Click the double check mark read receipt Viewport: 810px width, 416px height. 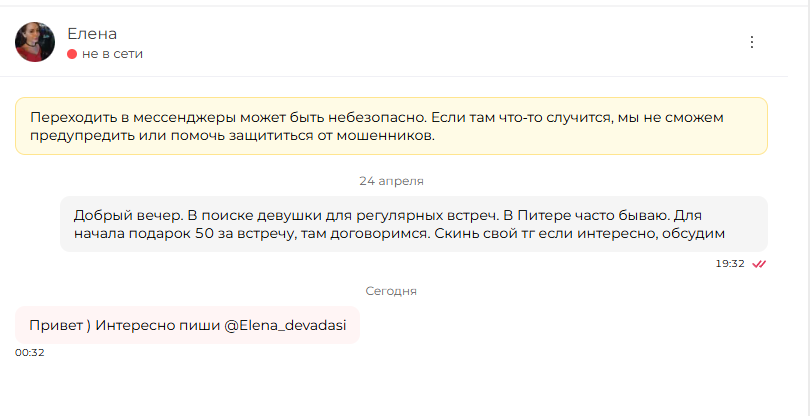pyautogui.click(x=759, y=264)
